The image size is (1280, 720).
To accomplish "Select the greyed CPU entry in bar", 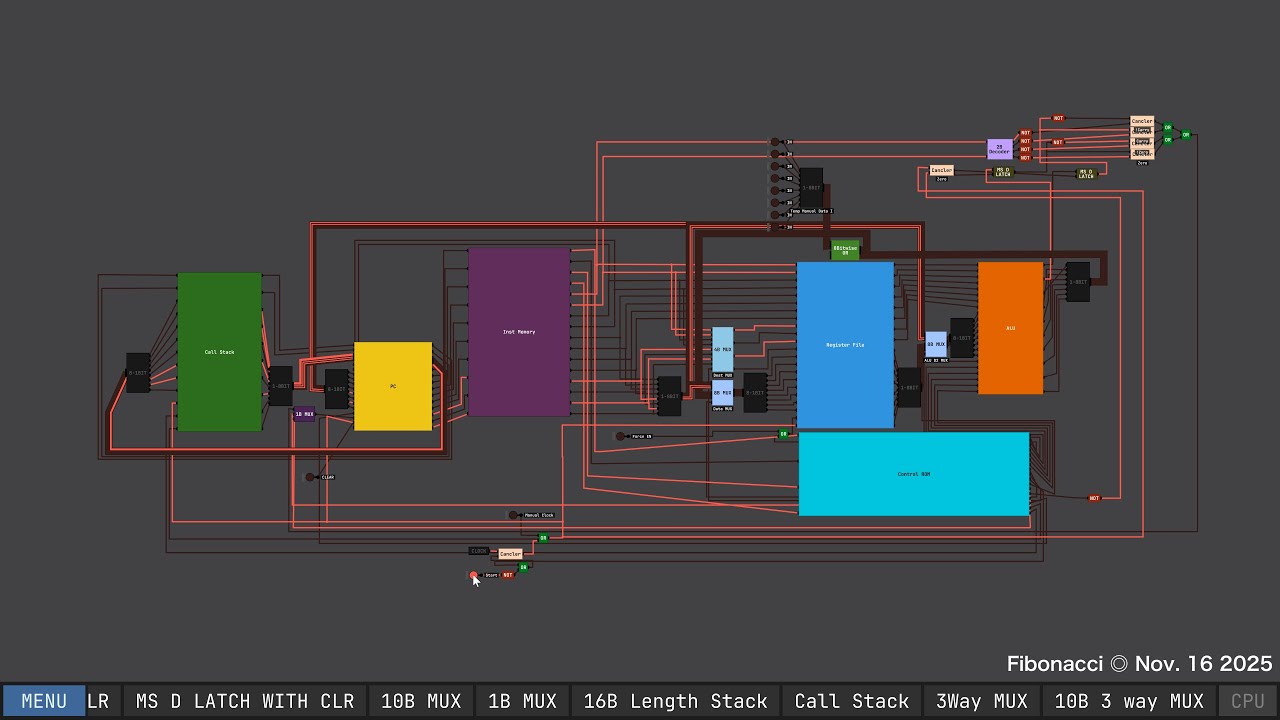I will (x=1248, y=701).
